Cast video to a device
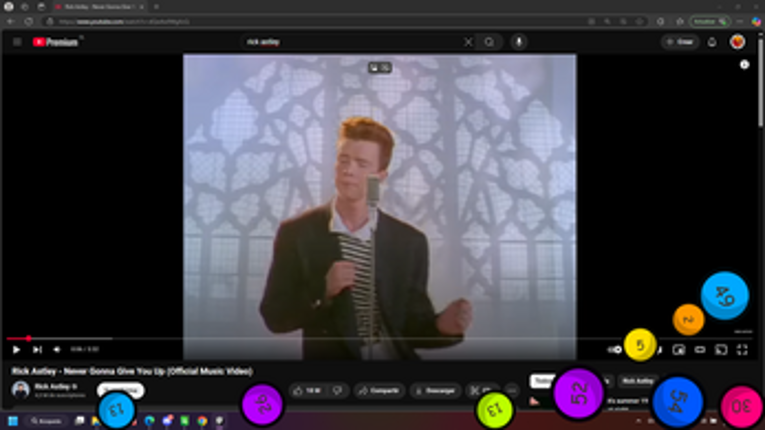 click(720, 350)
